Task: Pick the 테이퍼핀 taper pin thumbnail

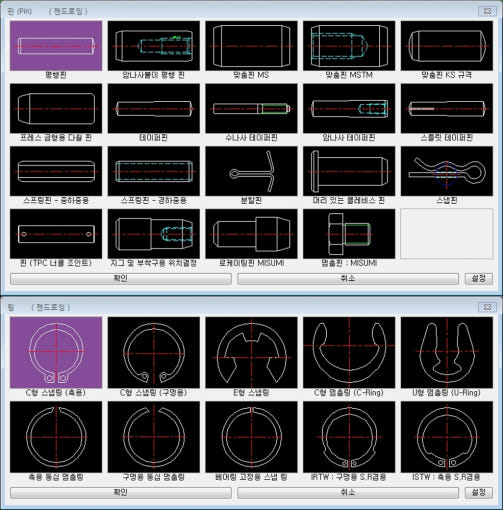Action: click(x=154, y=108)
